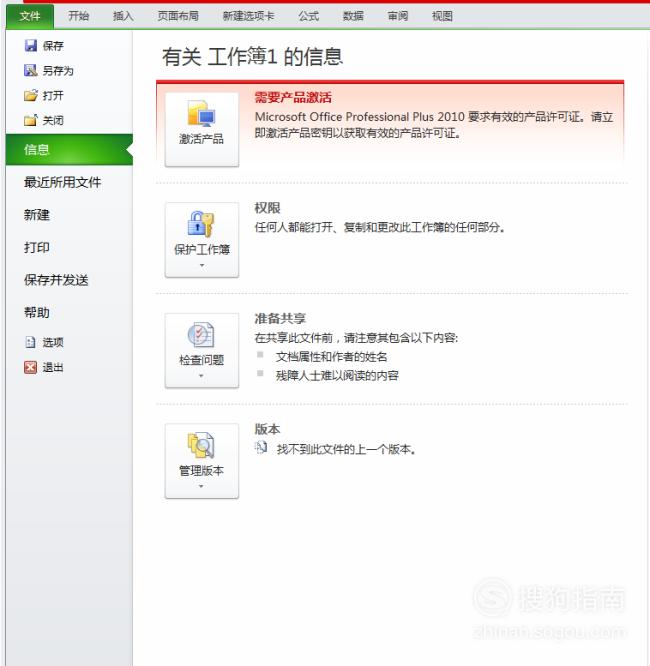
Task: Click the 选项 text label
Action: (x=53, y=342)
